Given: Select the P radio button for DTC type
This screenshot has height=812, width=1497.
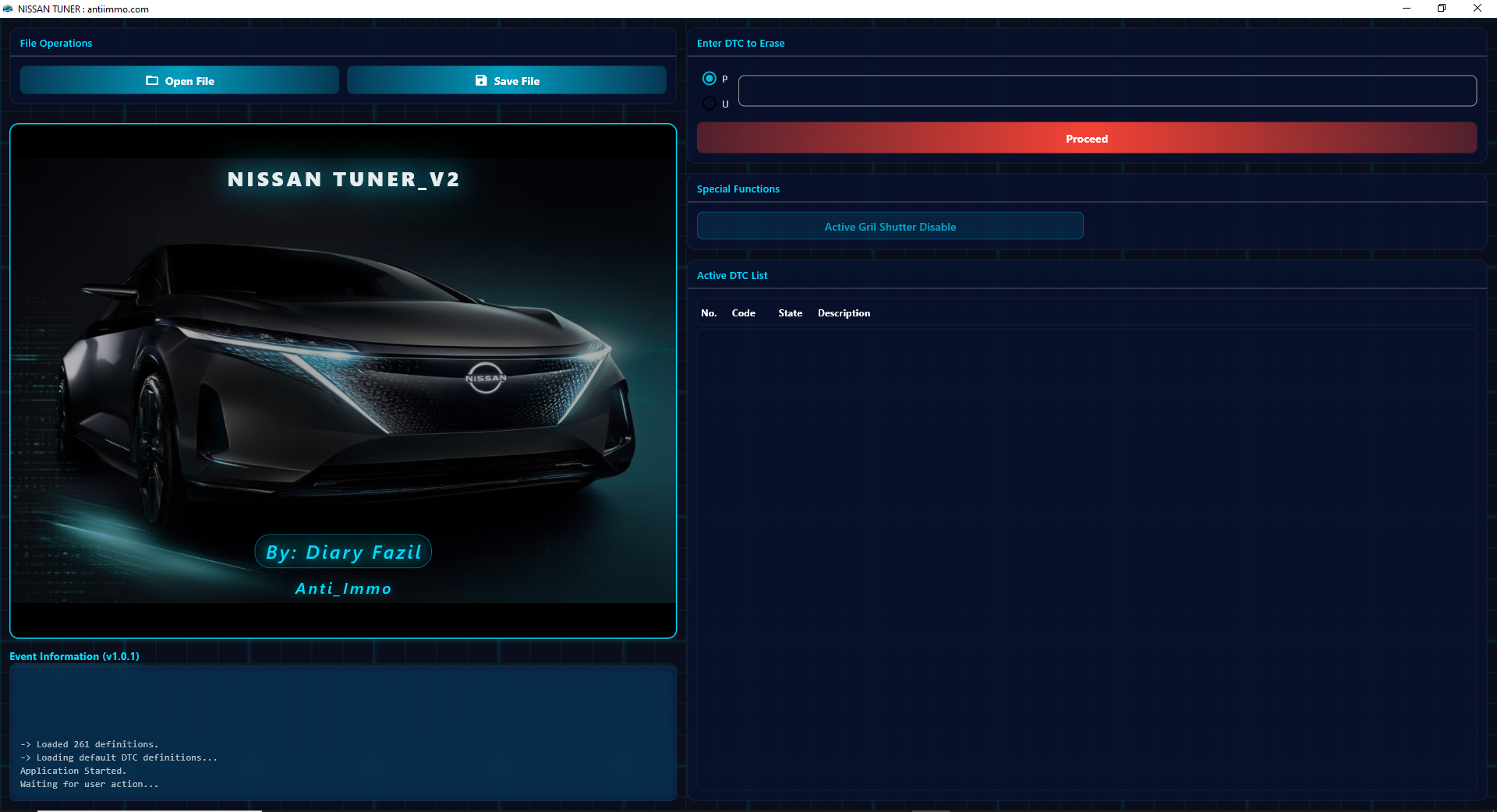Looking at the screenshot, I should click(710, 79).
